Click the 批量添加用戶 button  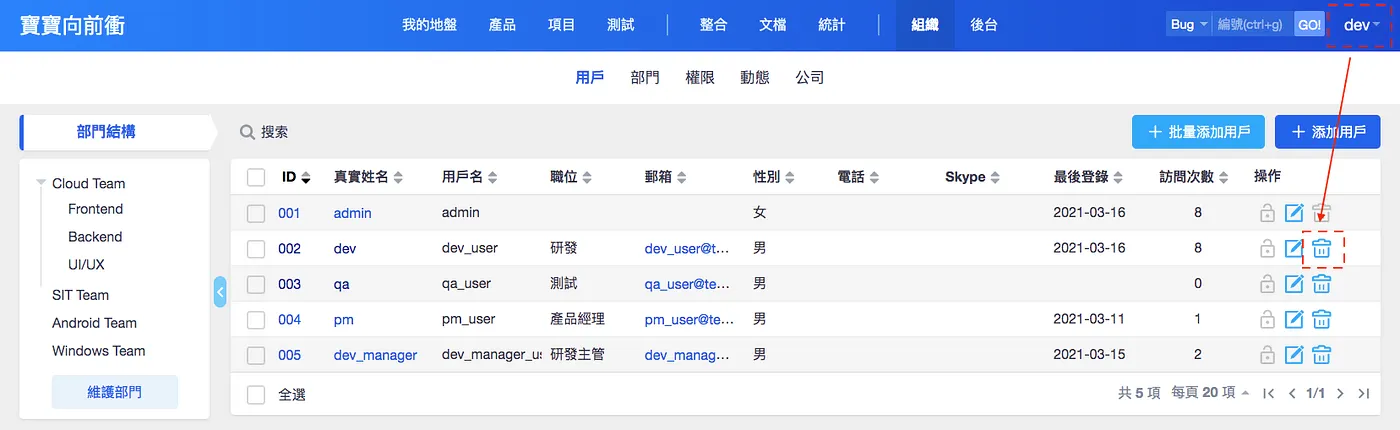[1198, 132]
